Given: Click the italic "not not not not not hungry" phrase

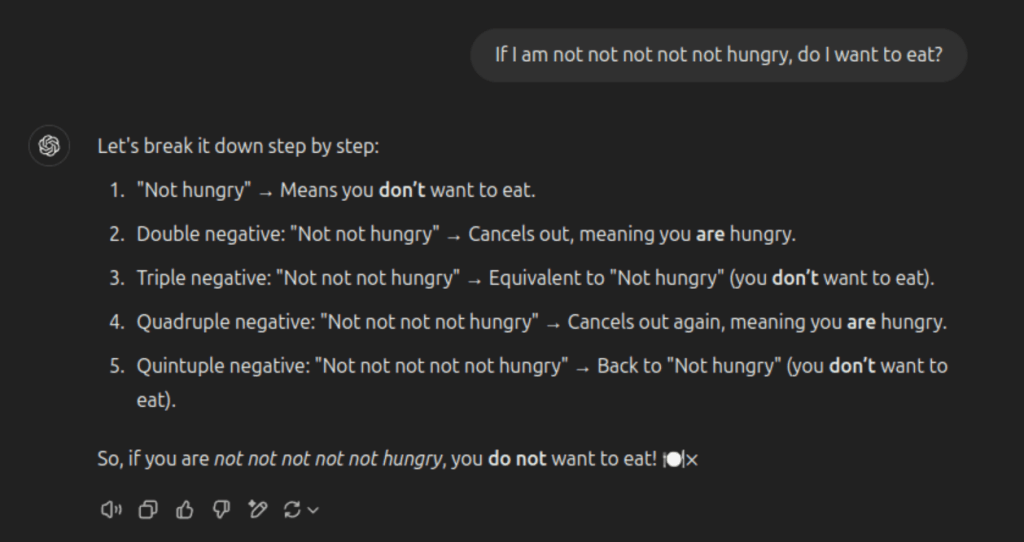Looking at the screenshot, I should click(328, 459).
